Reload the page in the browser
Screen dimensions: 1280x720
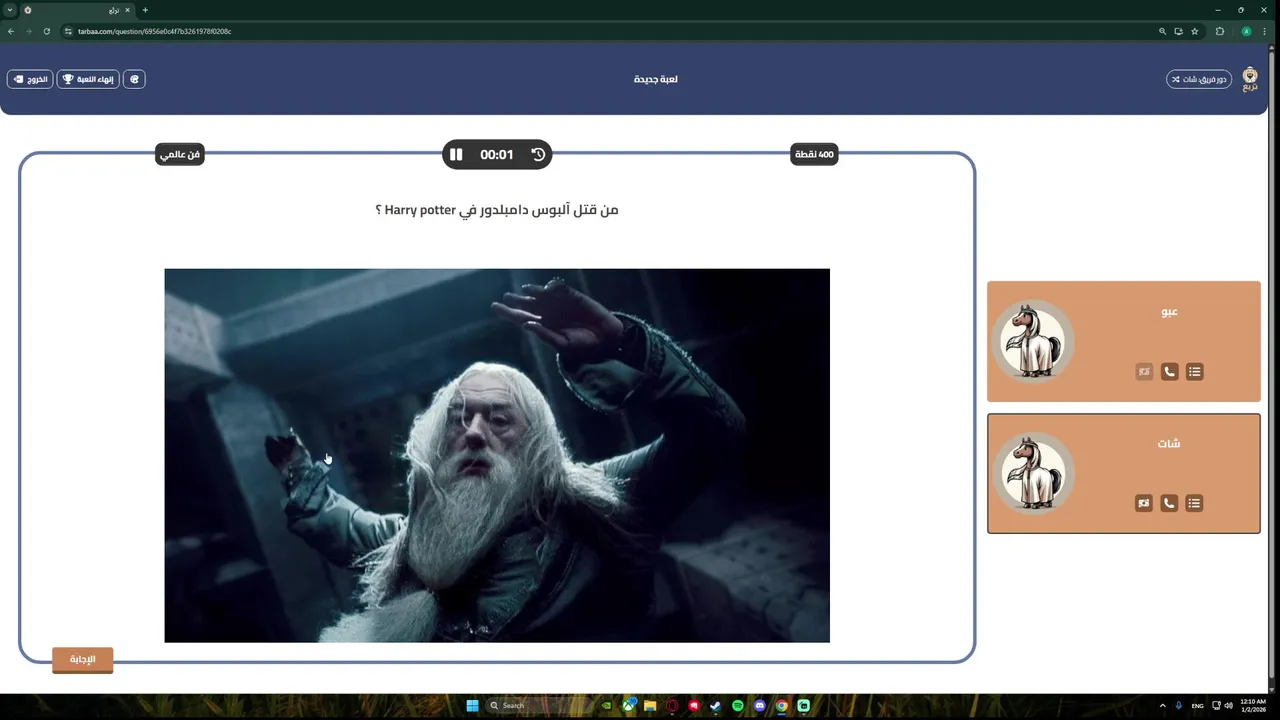click(47, 31)
